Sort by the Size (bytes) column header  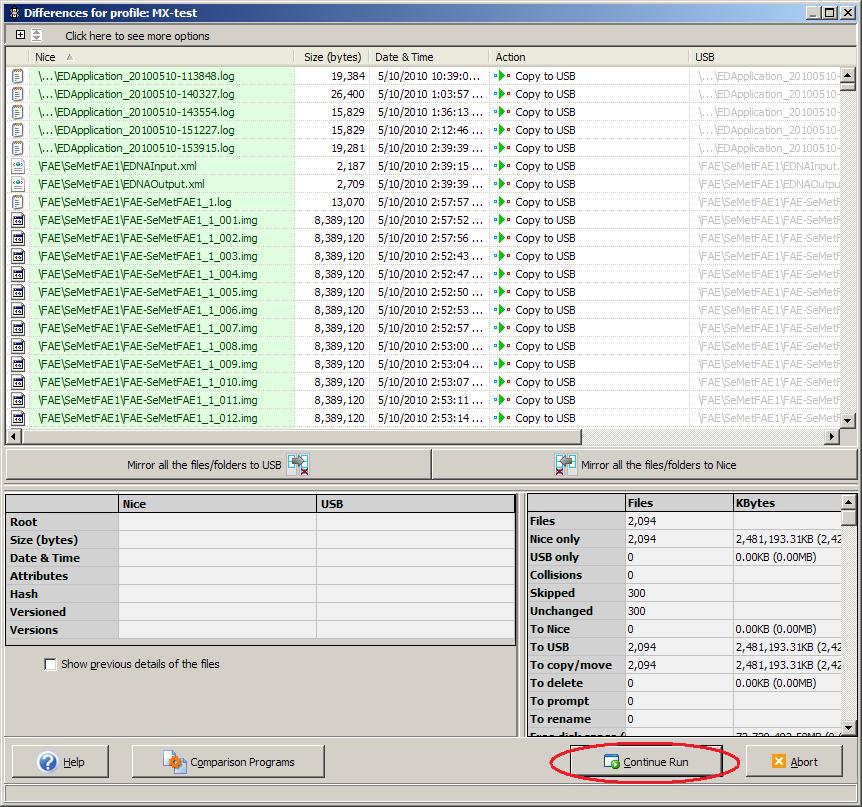click(x=332, y=57)
